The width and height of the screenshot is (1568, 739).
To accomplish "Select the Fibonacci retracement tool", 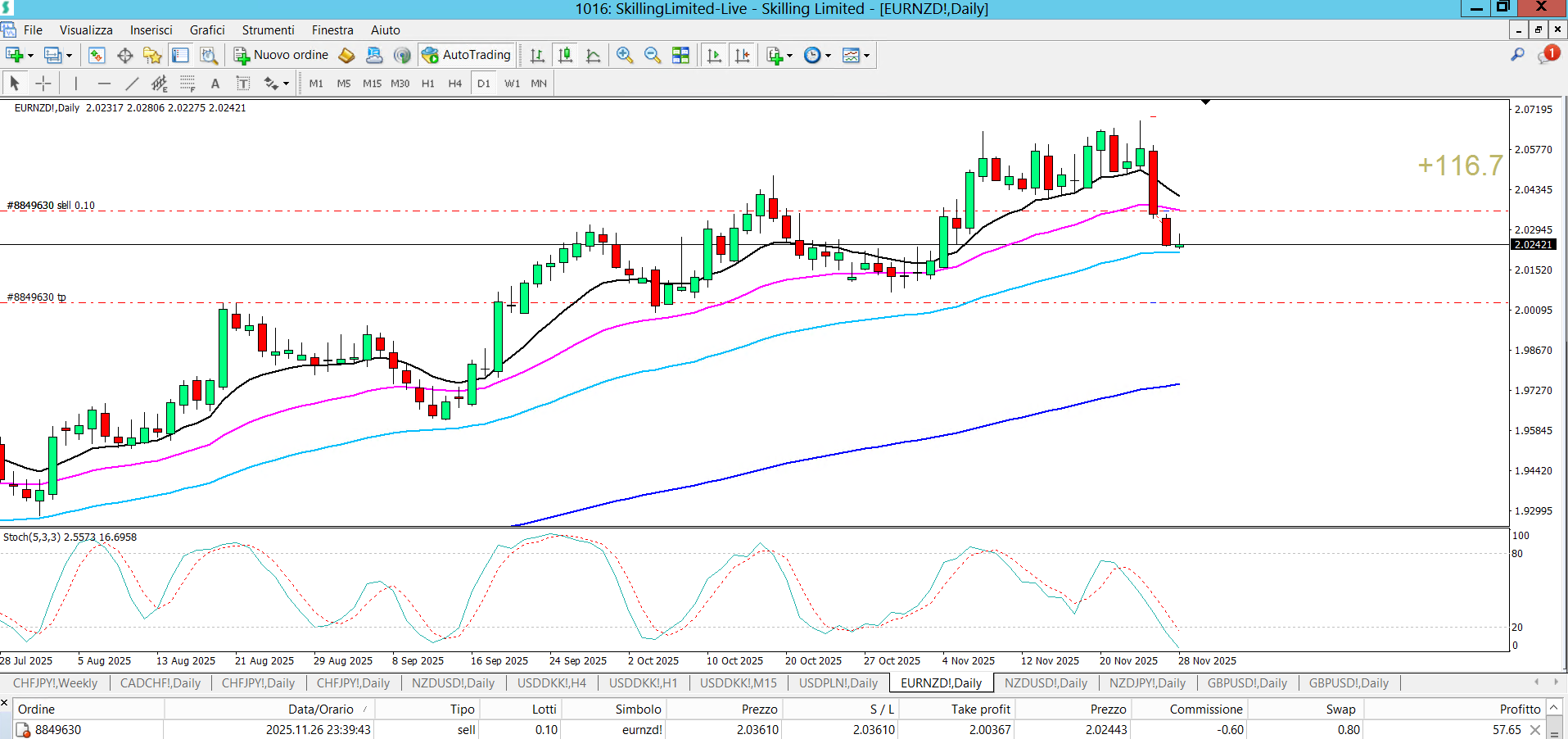I will [x=188, y=84].
